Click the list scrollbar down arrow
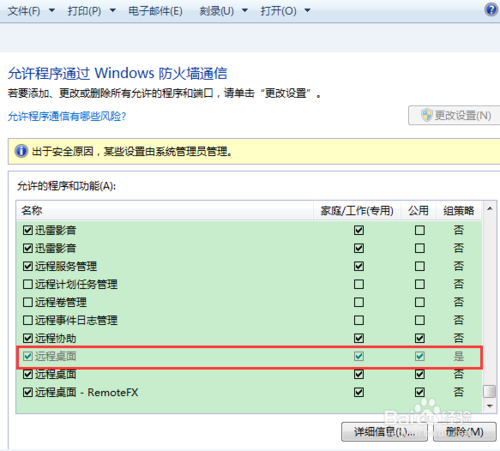The height and width of the screenshot is (451, 500). pos(490,406)
